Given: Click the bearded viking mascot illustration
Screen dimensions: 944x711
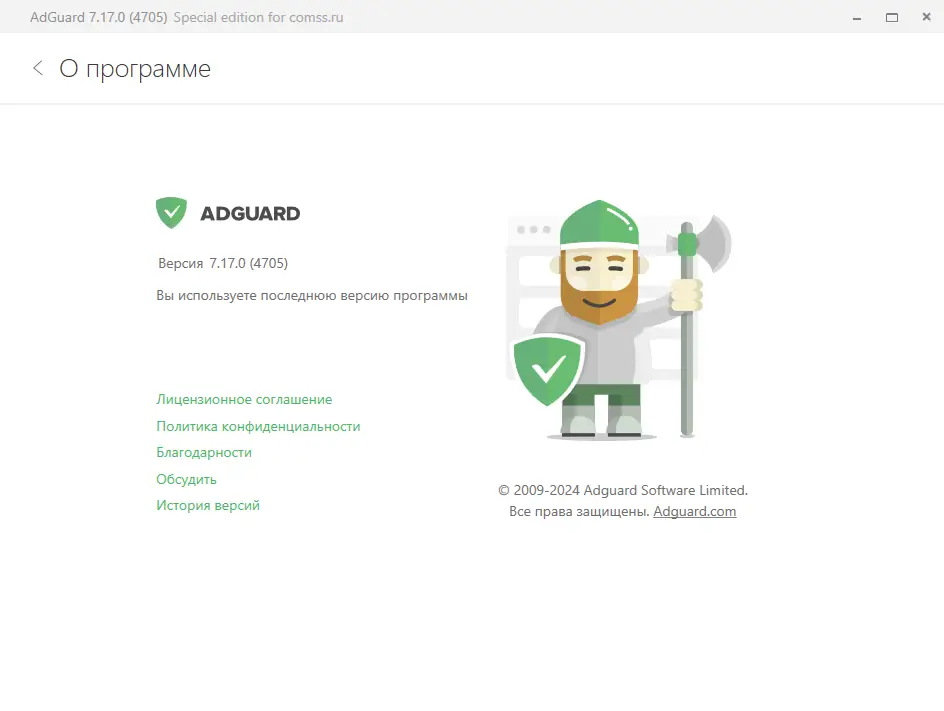Looking at the screenshot, I should point(619,319).
